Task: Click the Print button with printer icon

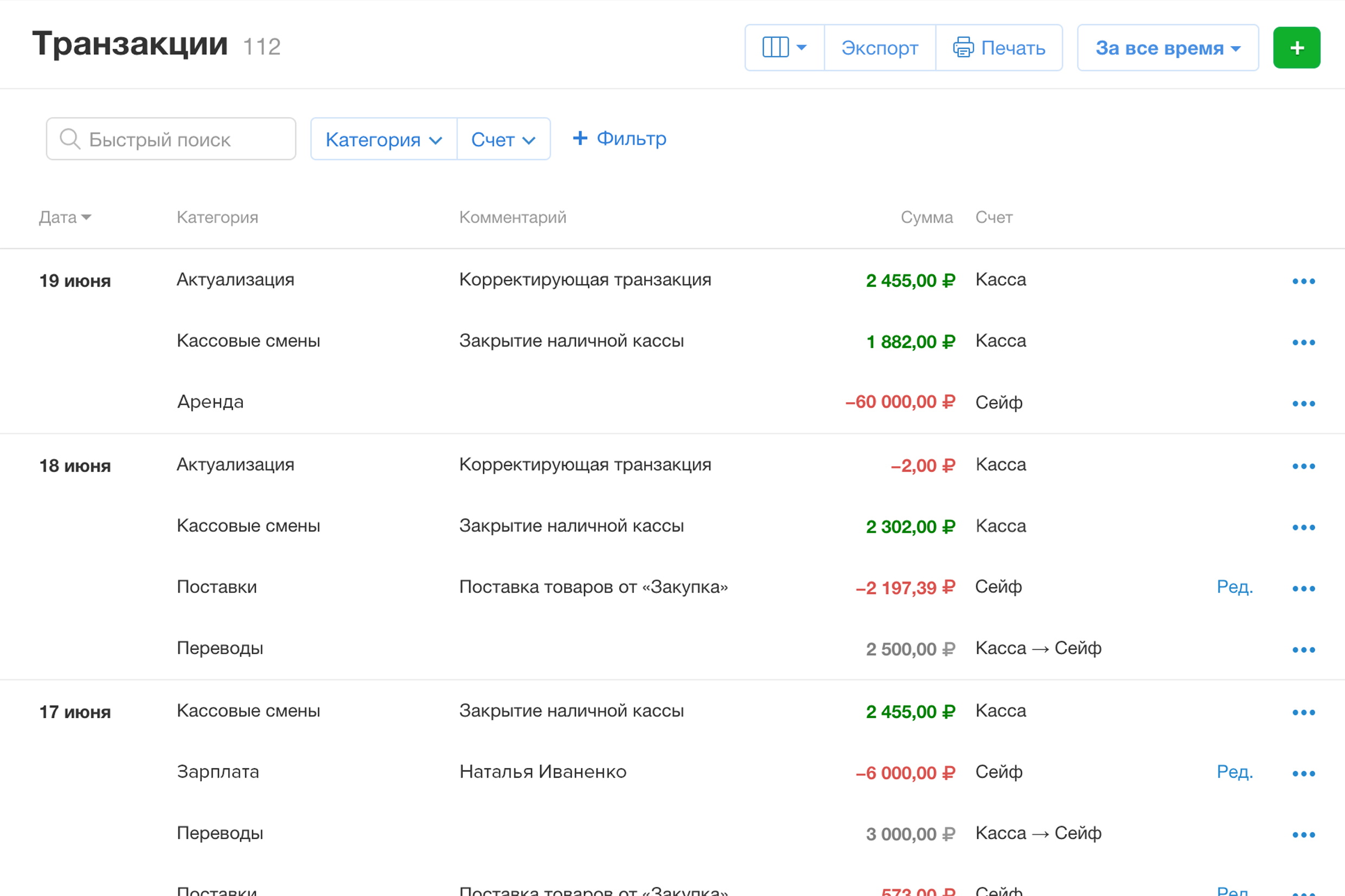Action: tap(998, 47)
